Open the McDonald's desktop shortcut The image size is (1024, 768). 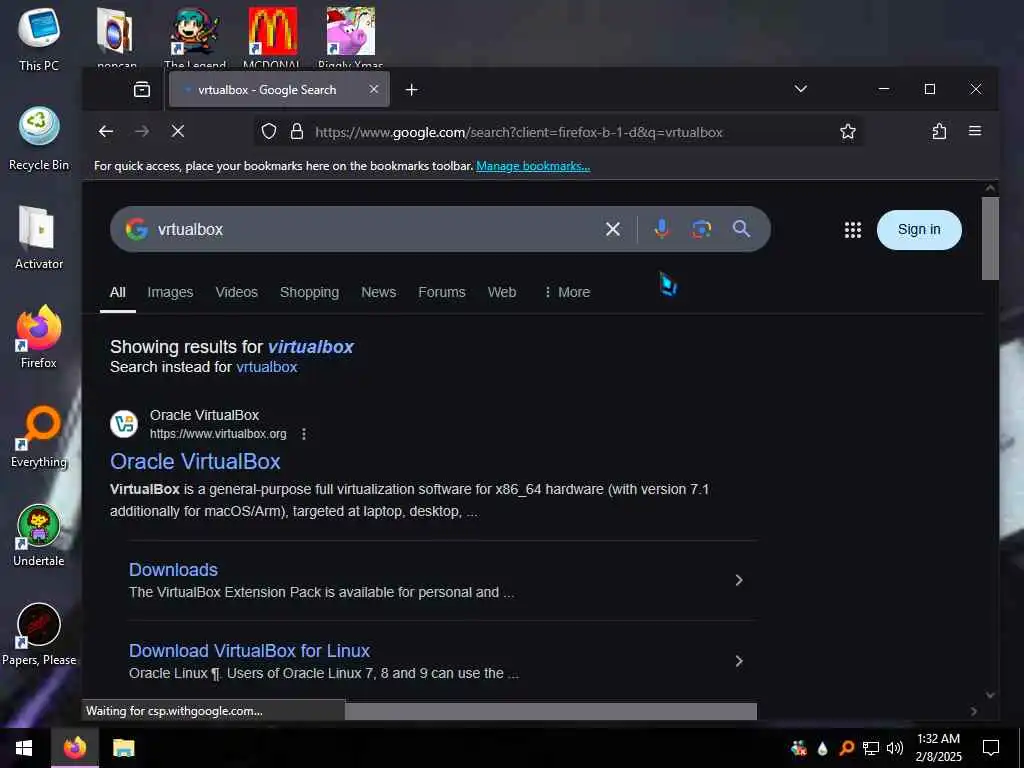pos(272,38)
